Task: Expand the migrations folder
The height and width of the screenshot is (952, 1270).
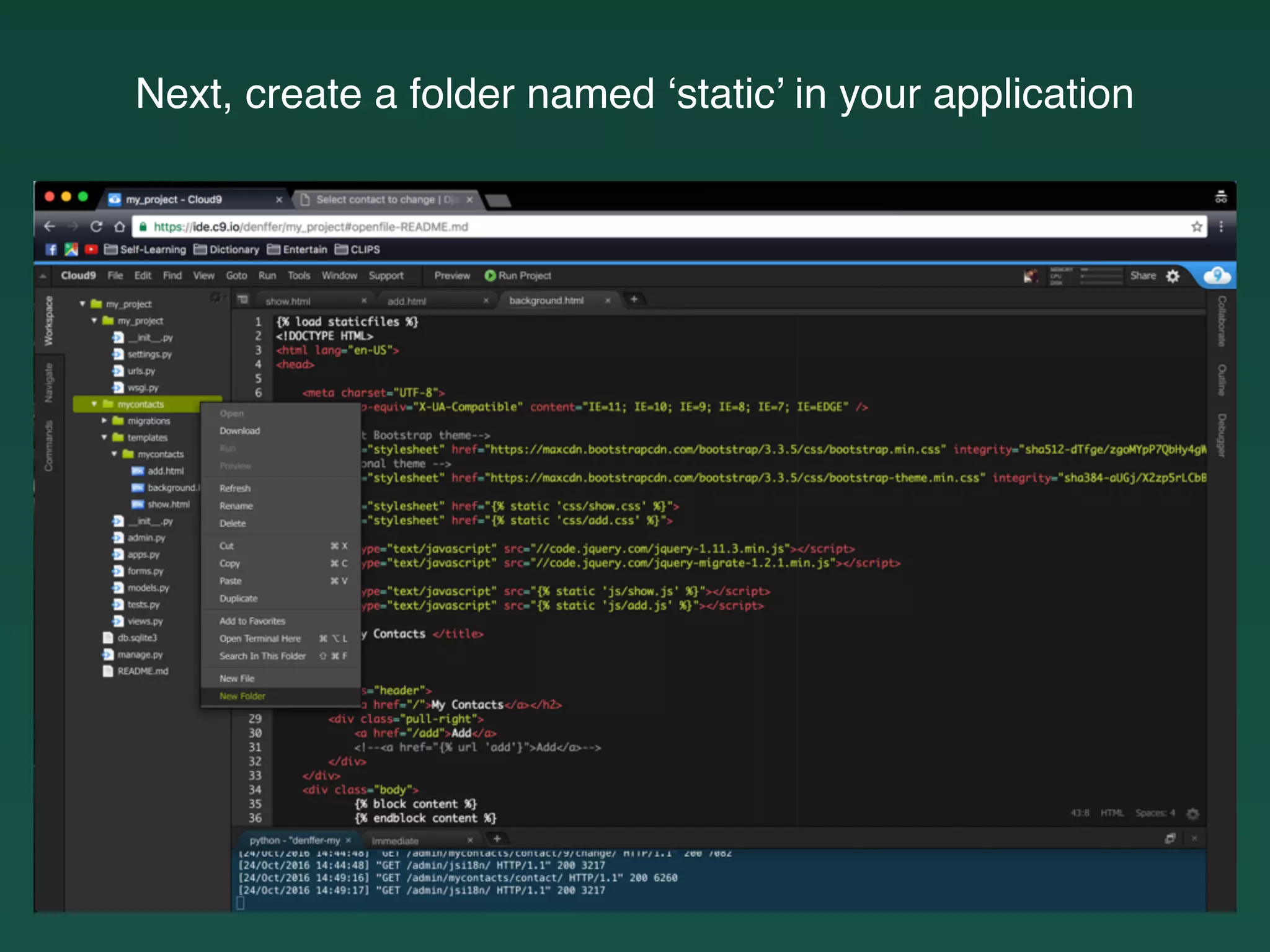Action: click(104, 421)
